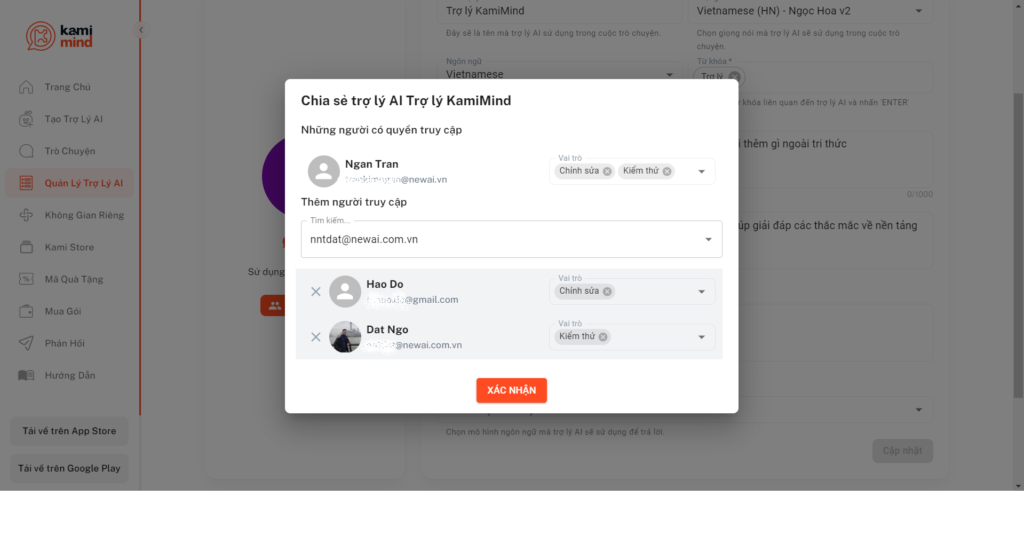
Task: Remove Dat Ngo with the X icon
Action: [315, 337]
